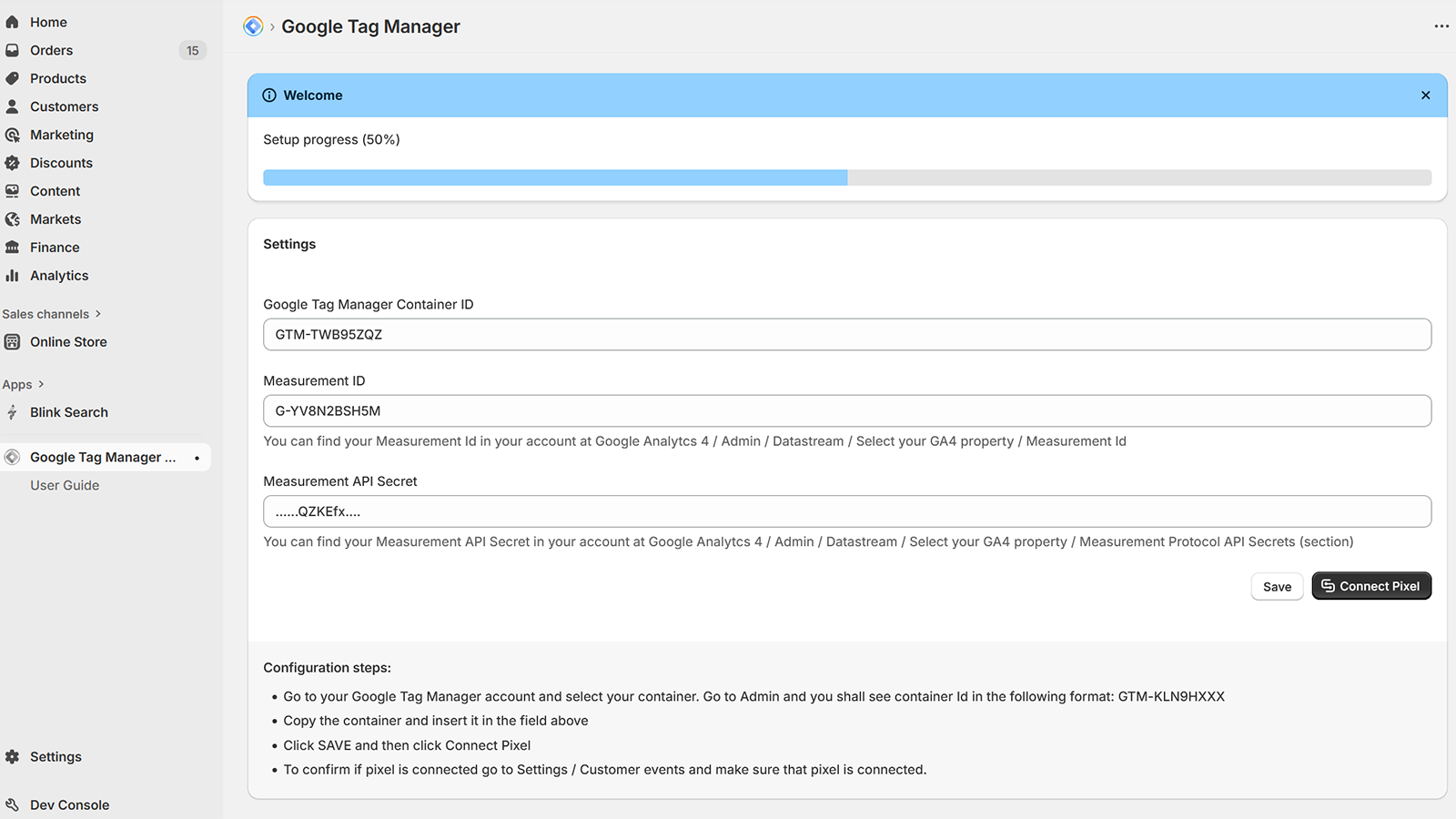Image resolution: width=1456 pixels, height=819 pixels.
Task: Click the Google Tag Manager app logo breadcrumb
Action: pos(253,26)
